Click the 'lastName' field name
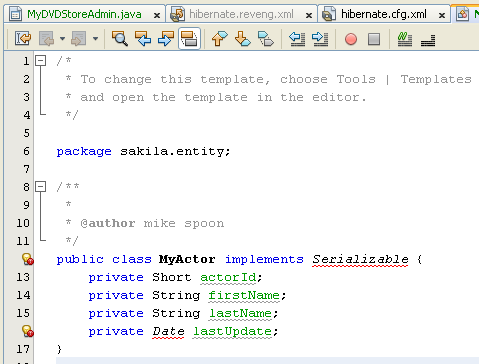This screenshot has width=479, height=364. click(x=240, y=313)
